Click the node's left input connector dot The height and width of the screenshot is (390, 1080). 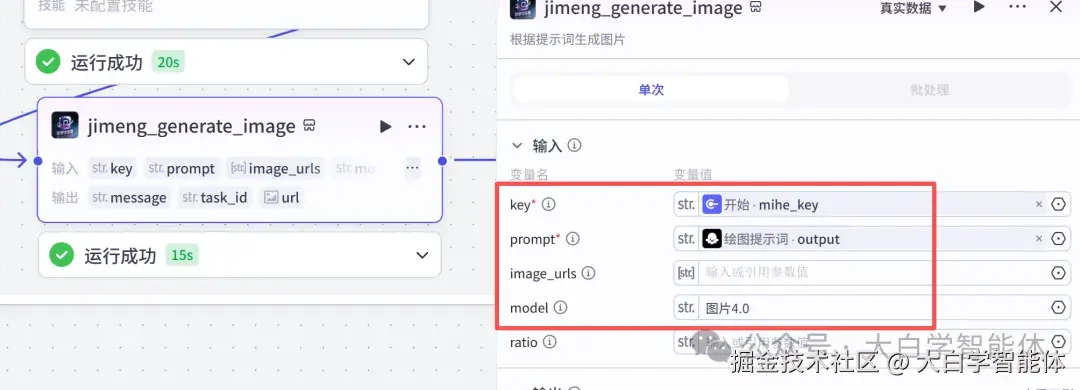click(37, 161)
